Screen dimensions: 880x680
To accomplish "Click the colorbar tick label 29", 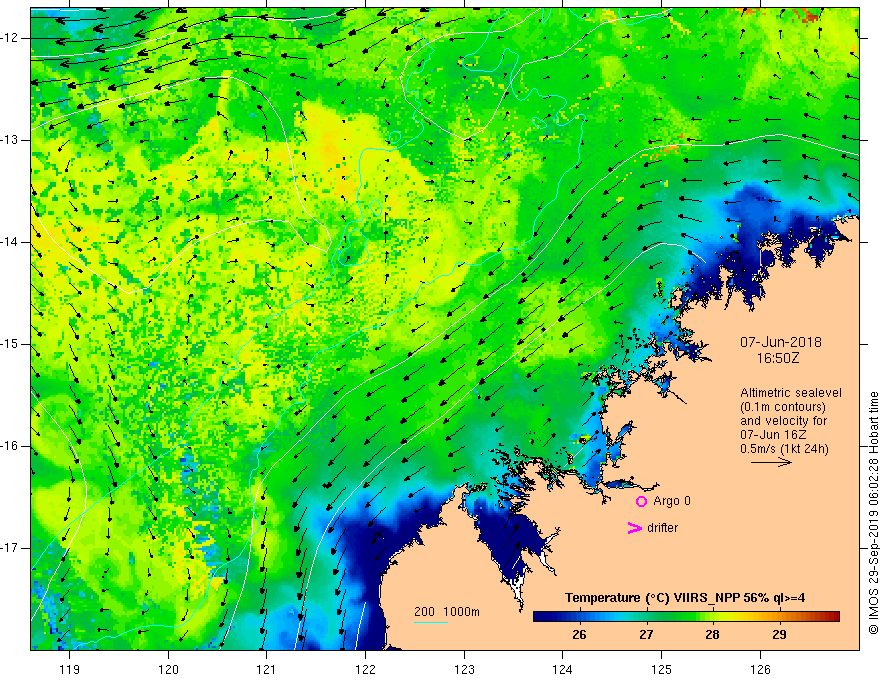I will click(x=779, y=635).
